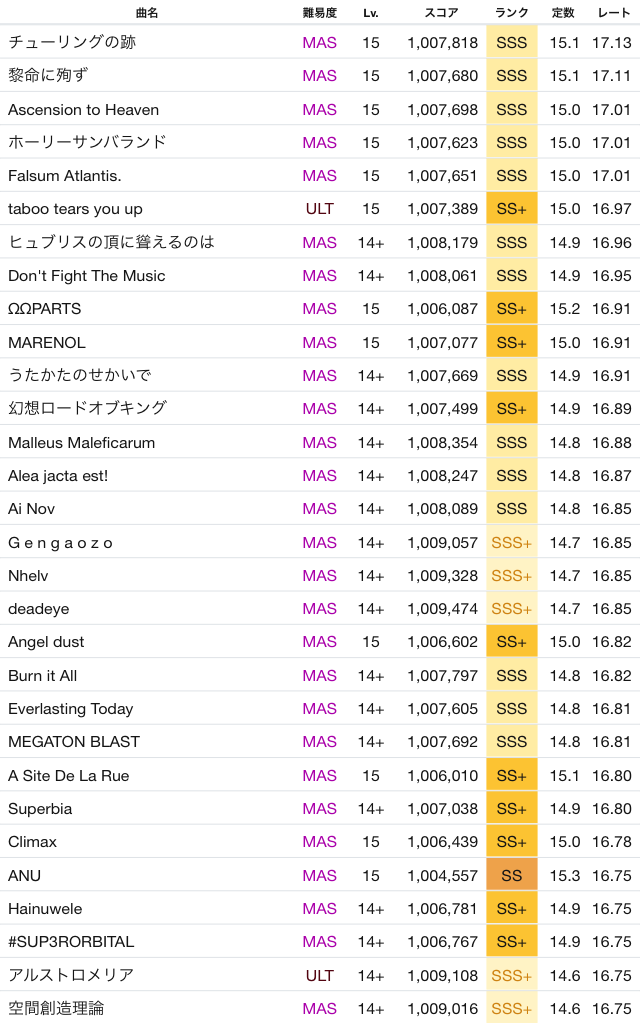Click the Lv. column header

[371, 13]
